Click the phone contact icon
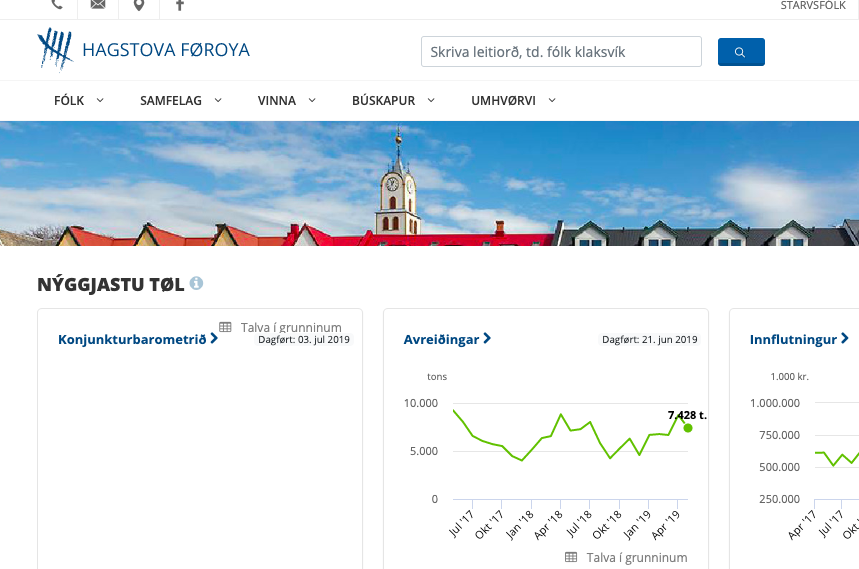 click(56, 5)
